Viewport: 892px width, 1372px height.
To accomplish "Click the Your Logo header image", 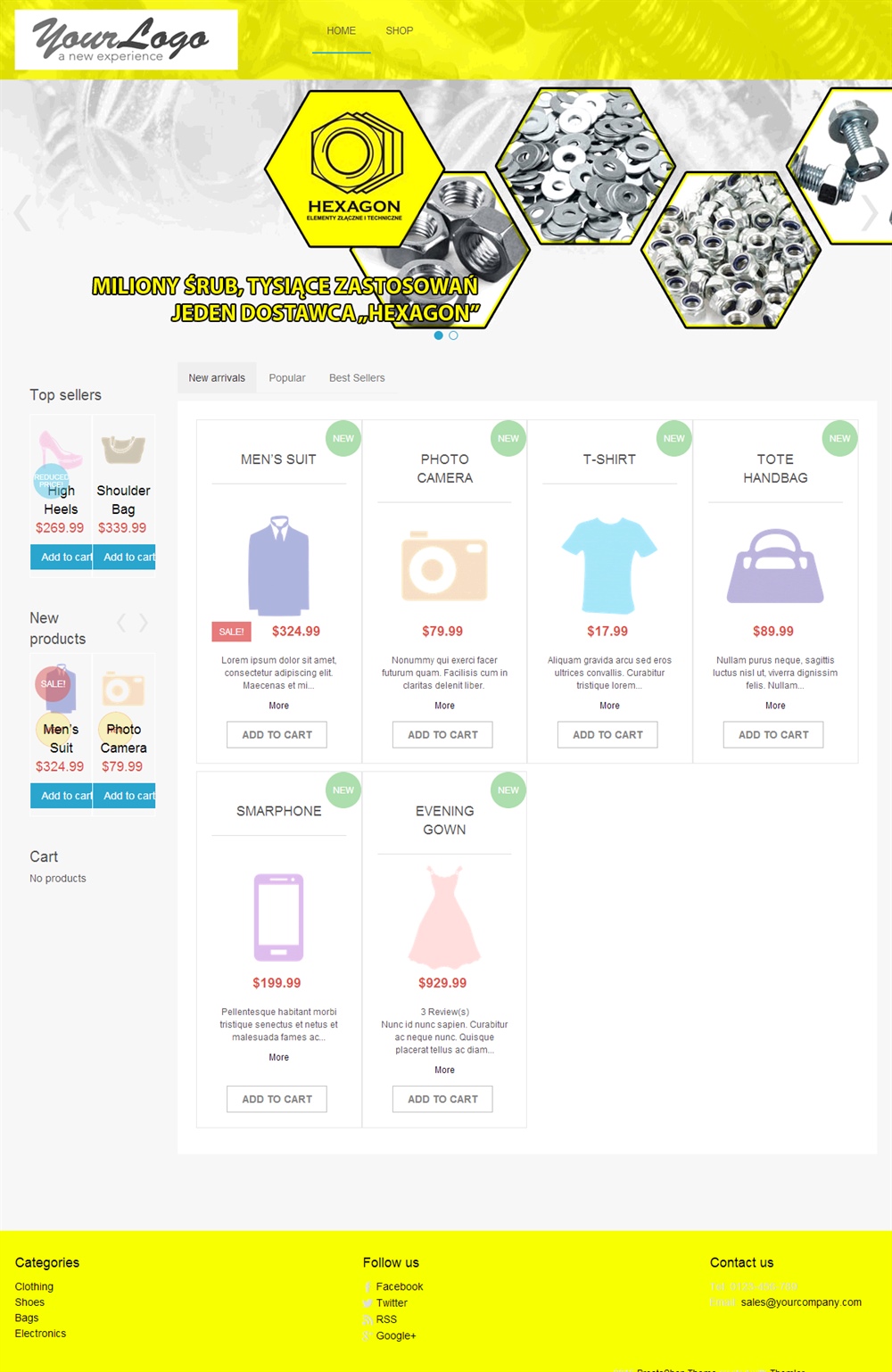I will click(127, 40).
